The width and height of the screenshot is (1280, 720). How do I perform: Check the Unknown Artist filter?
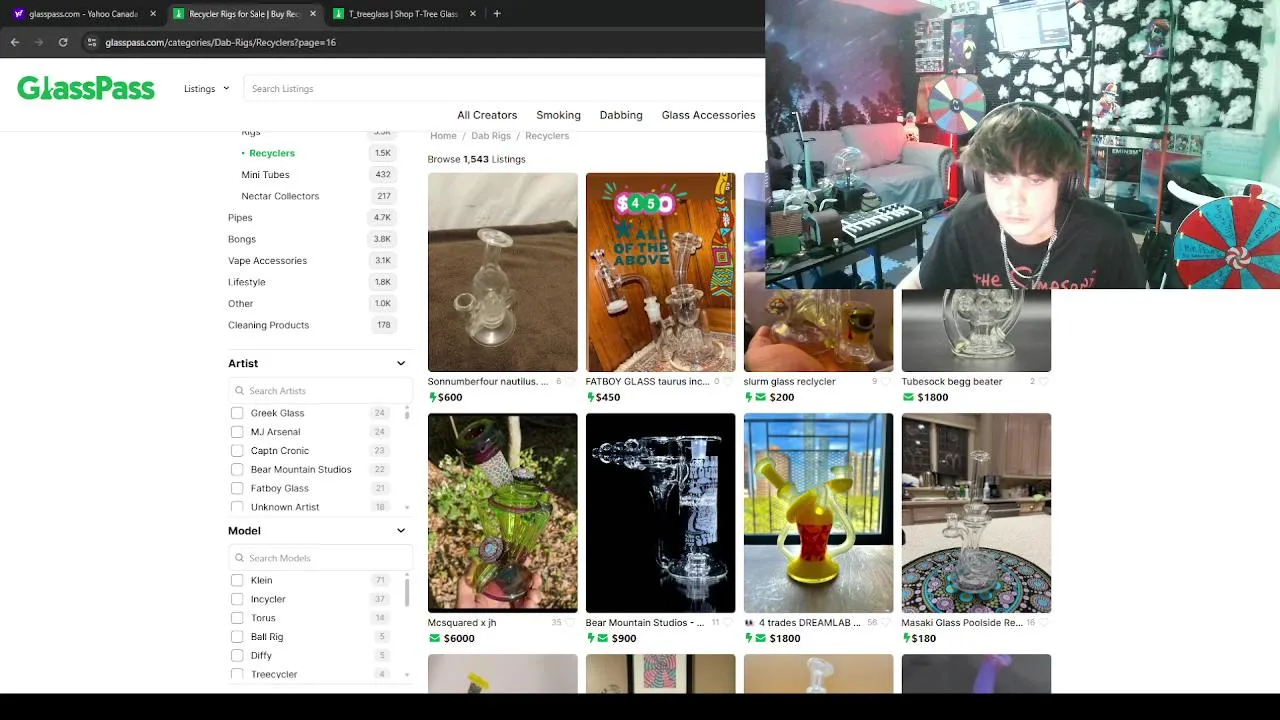[237, 507]
